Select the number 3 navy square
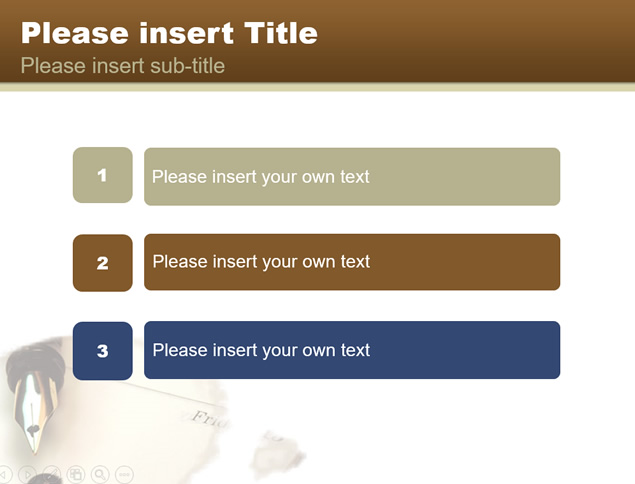Screen dimensions: 635x484 102,351
